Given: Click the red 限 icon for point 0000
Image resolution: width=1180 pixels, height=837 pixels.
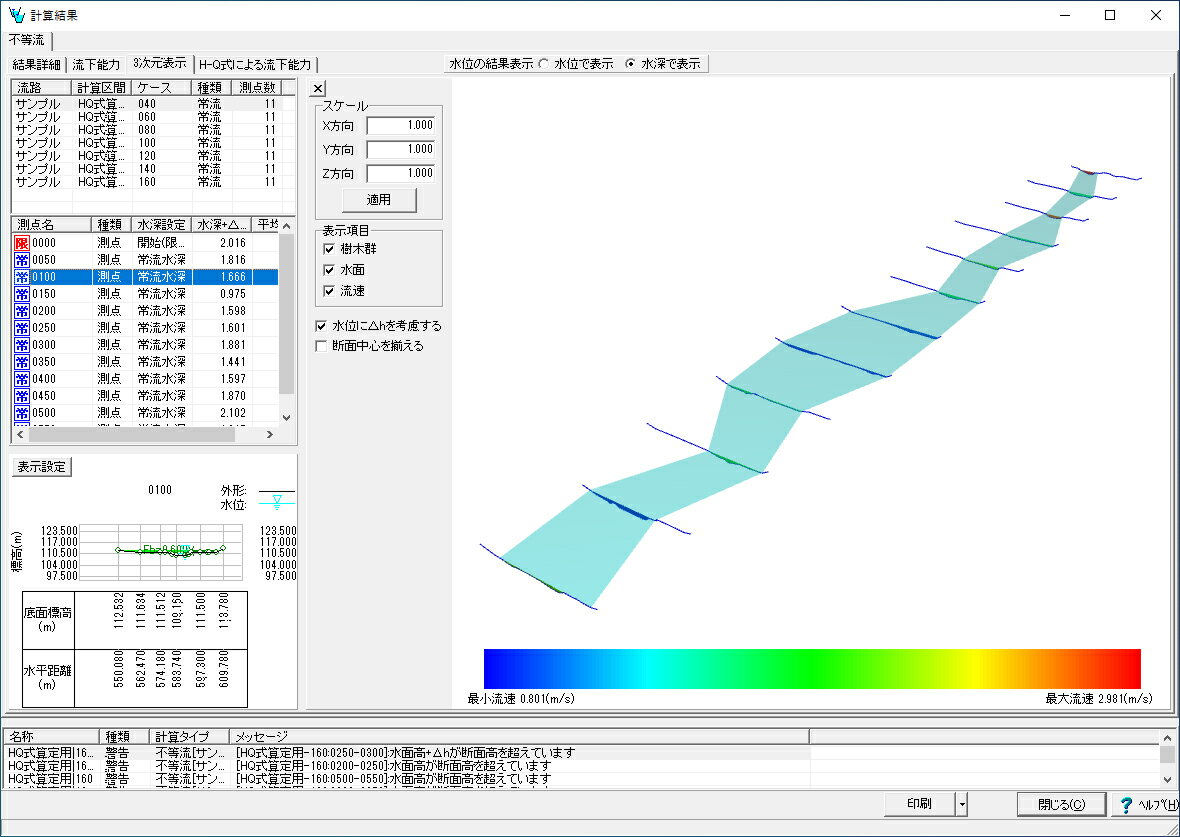Looking at the screenshot, I should [21, 243].
